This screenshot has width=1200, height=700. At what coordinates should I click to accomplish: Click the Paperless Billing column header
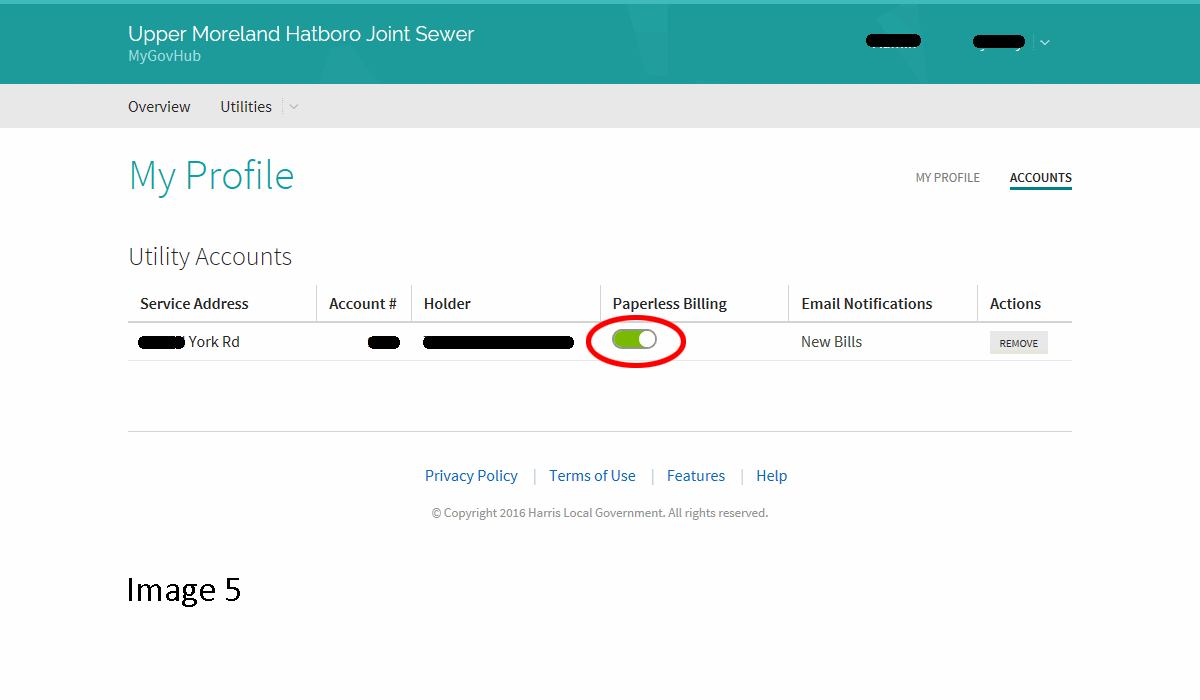669,304
